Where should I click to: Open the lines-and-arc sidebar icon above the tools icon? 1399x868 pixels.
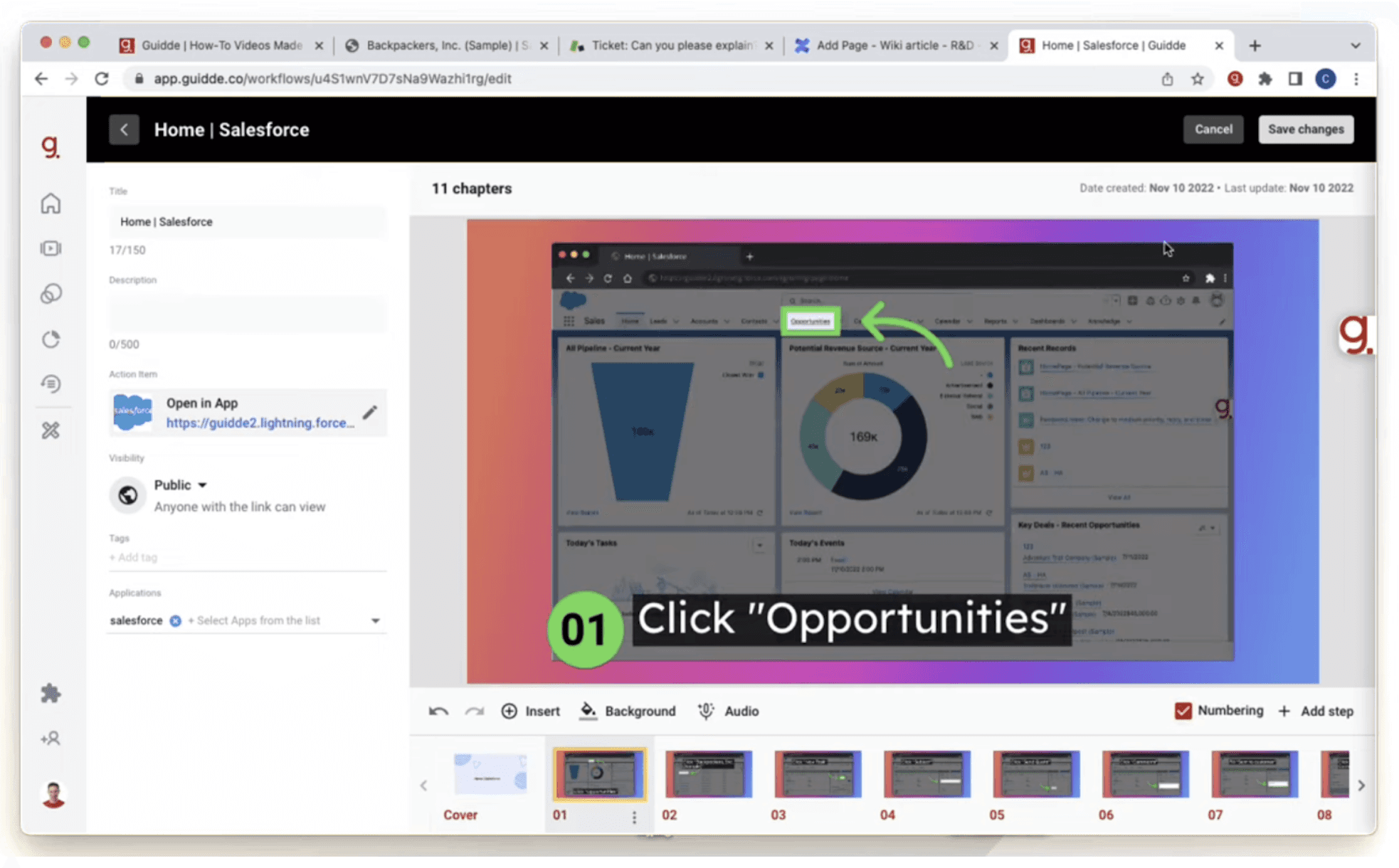click(51, 384)
